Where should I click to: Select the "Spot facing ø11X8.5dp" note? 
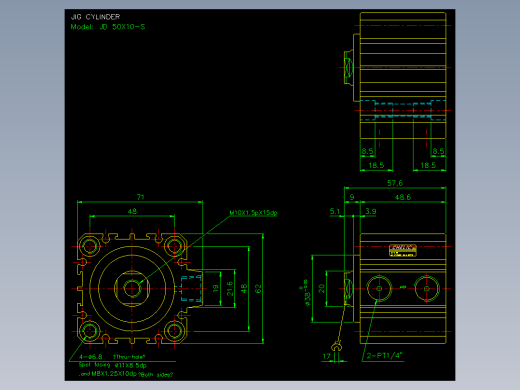(x=113, y=365)
